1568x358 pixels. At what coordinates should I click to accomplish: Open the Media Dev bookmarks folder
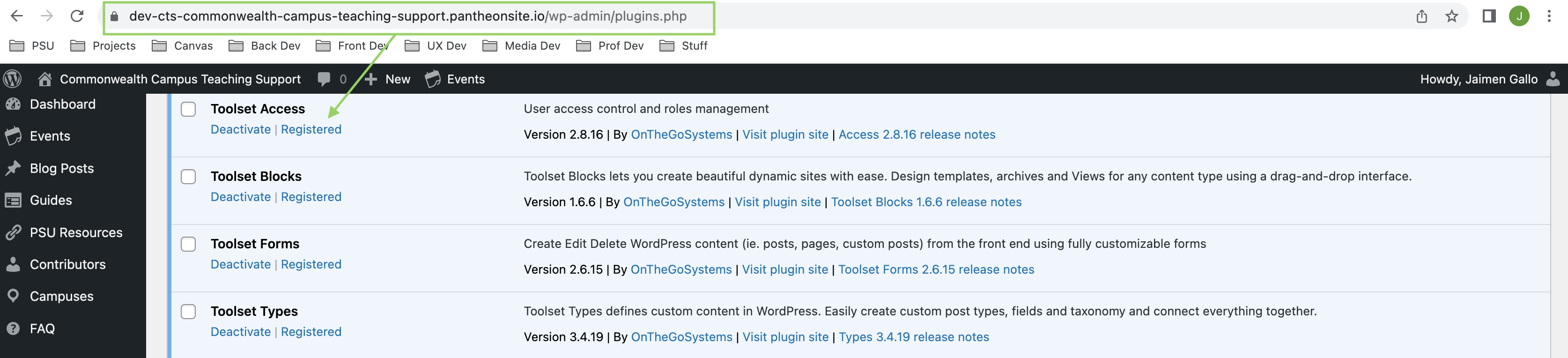[x=521, y=45]
